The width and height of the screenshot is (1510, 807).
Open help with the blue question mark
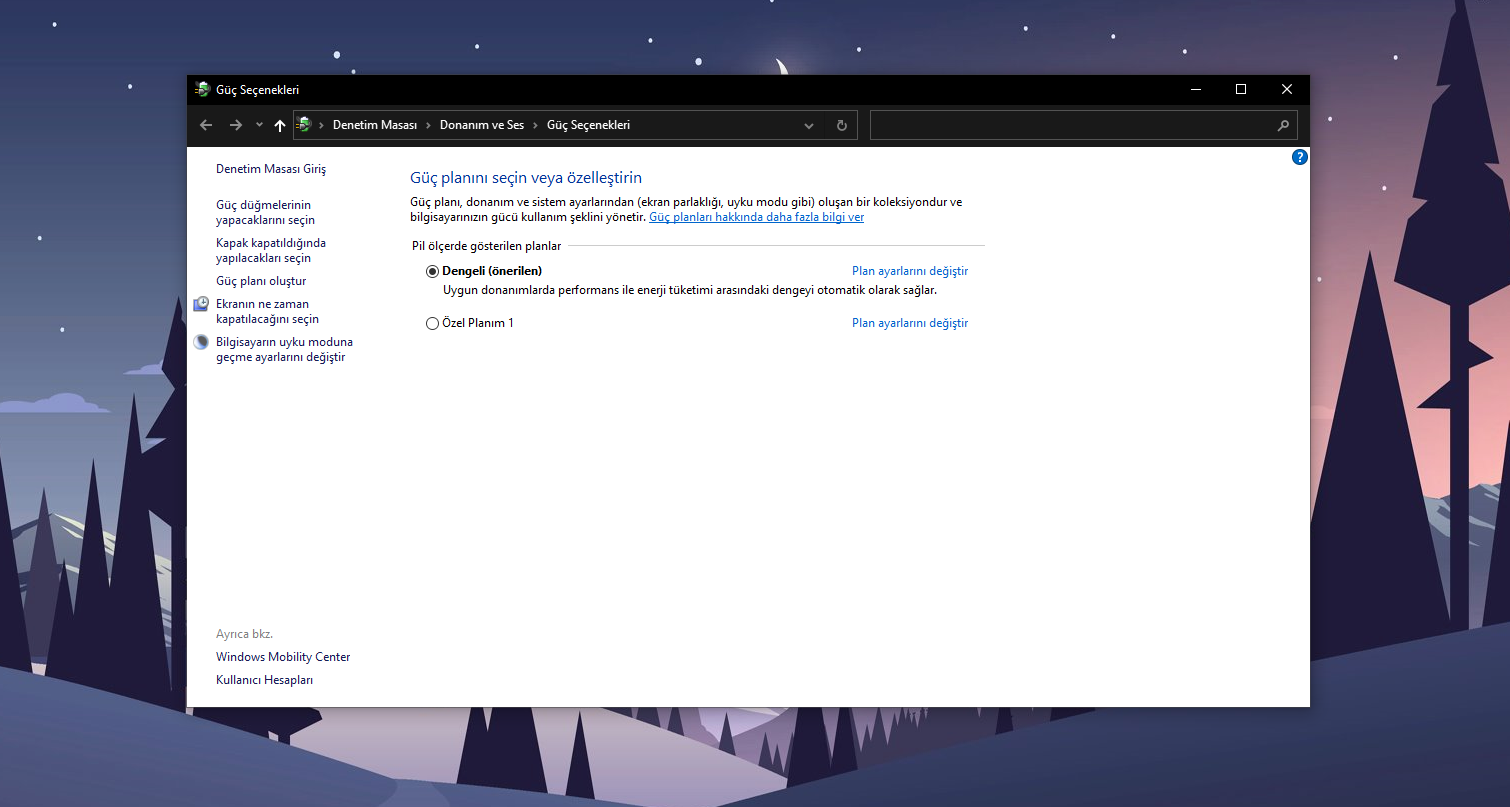[x=1300, y=157]
